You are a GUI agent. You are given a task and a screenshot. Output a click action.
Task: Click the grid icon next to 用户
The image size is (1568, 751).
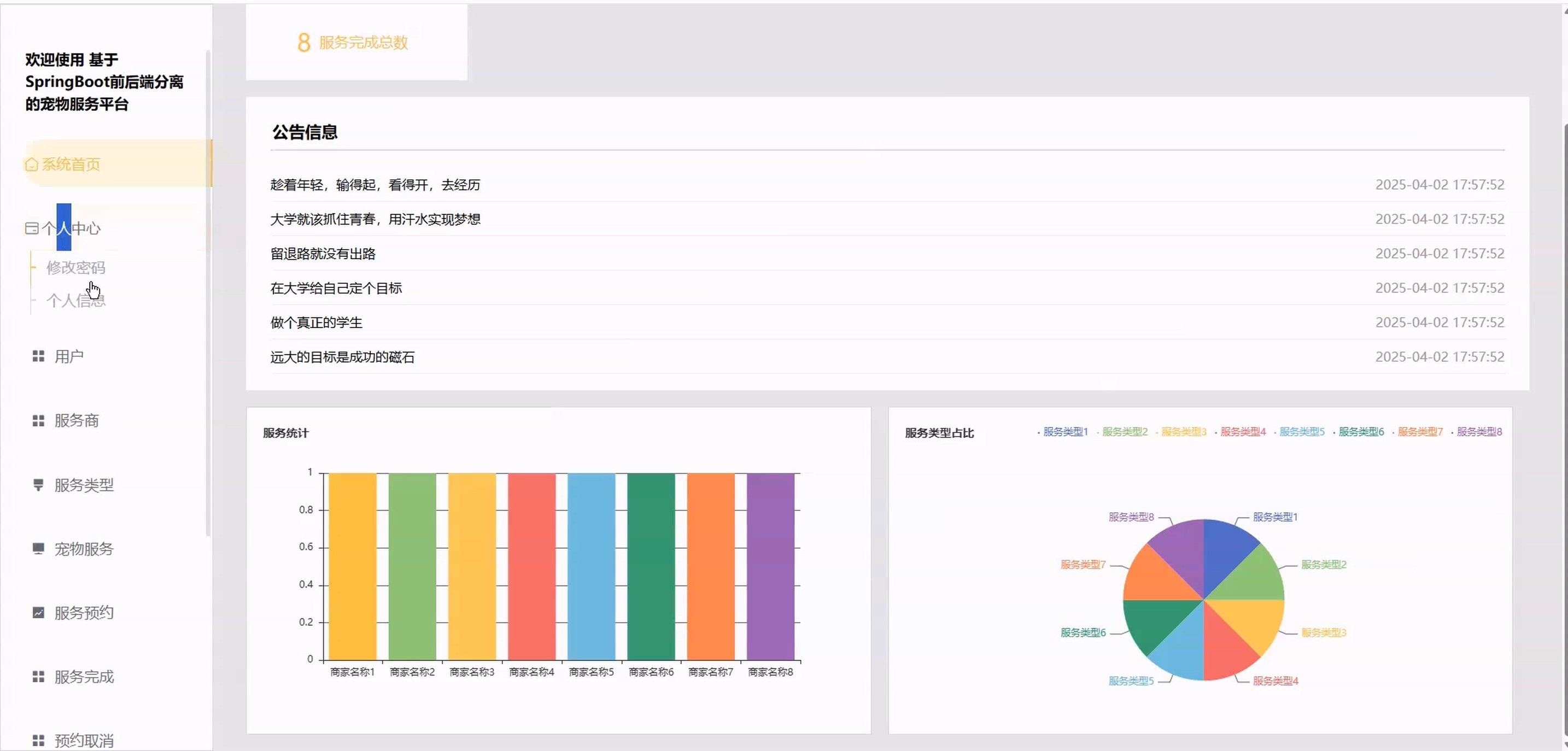pyautogui.click(x=38, y=356)
